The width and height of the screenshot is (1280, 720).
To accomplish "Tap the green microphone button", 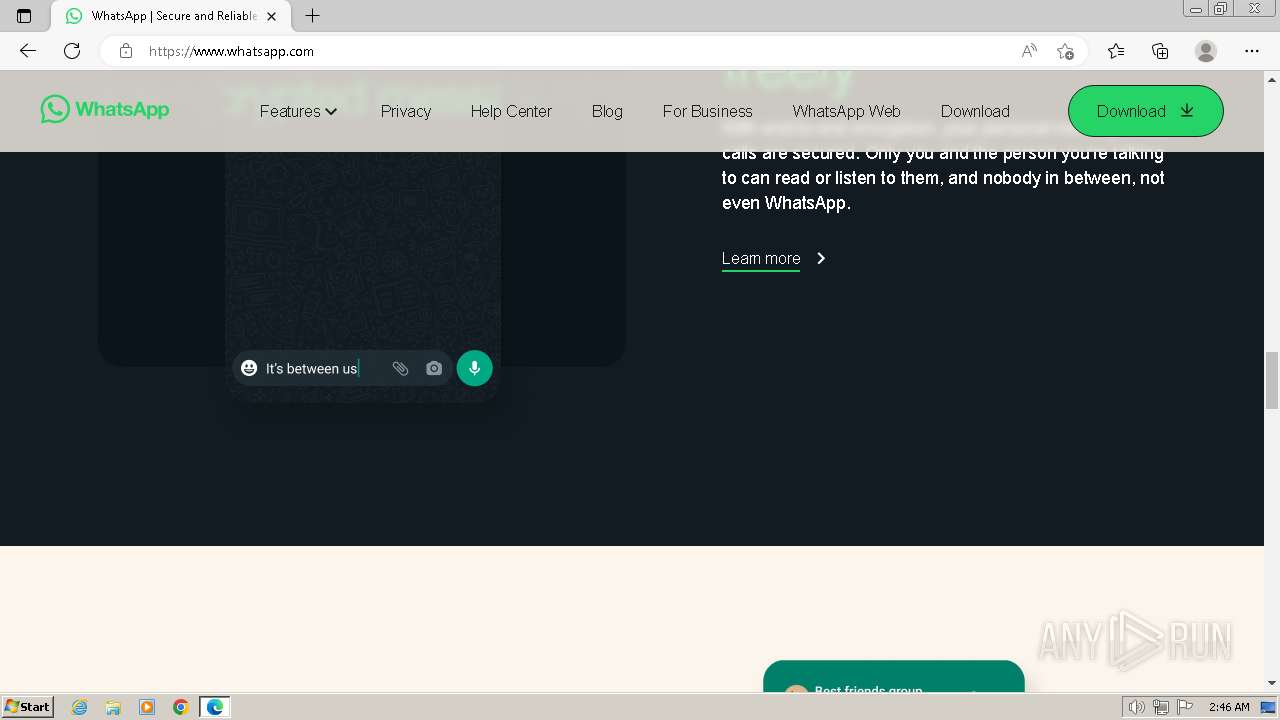I will (474, 368).
